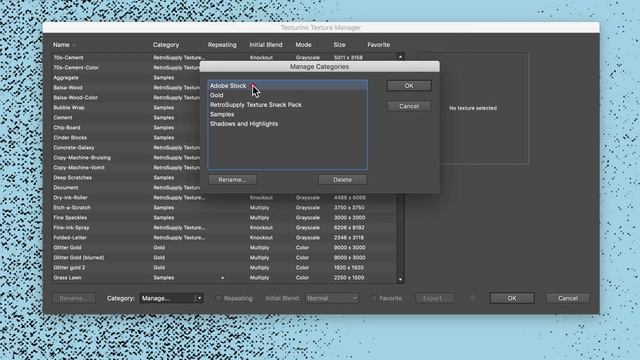This screenshot has height=360, width=640.
Task: Sort by the Favorite column header
Action: [378, 44]
